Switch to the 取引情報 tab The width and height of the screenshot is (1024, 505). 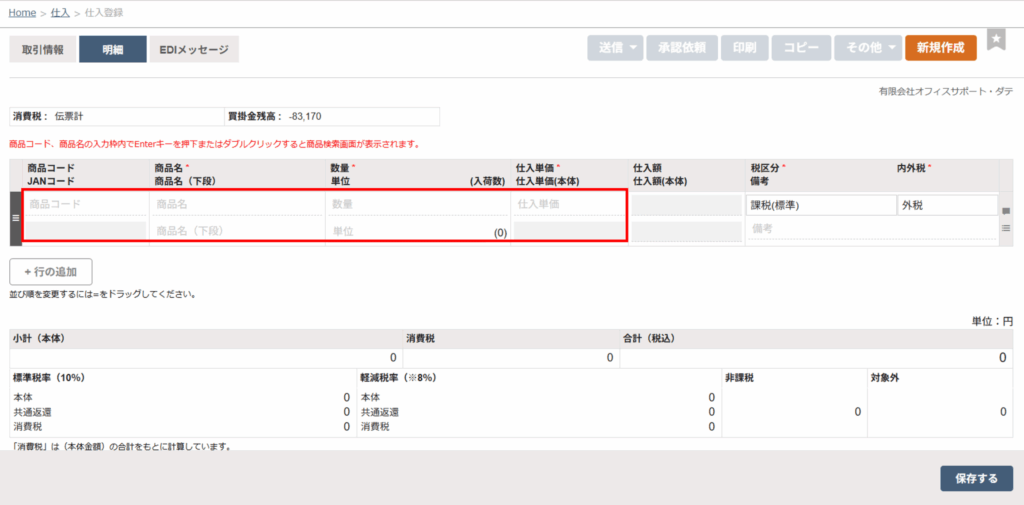[43, 49]
